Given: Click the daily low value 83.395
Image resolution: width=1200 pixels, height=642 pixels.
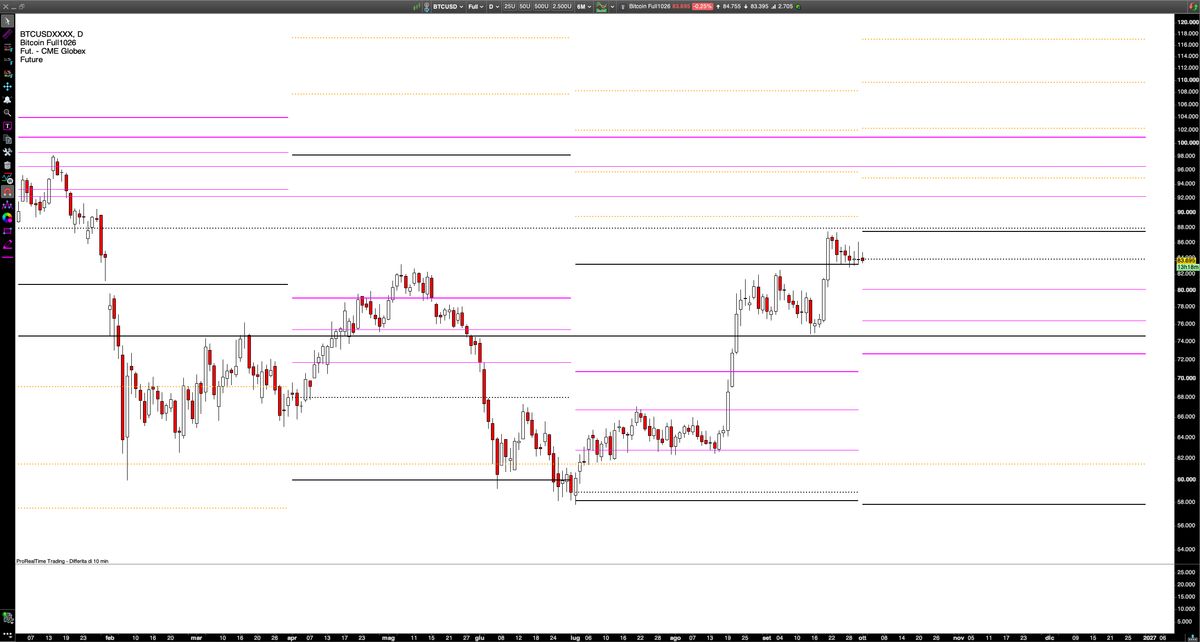Looking at the screenshot, I should pyautogui.click(x=759, y=6).
